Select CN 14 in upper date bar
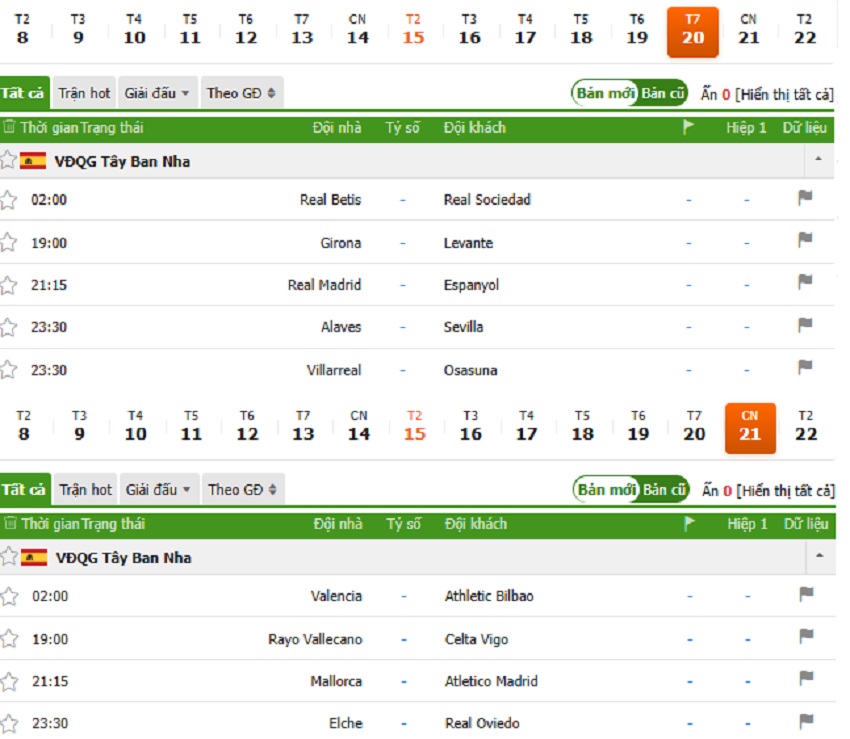 pyautogui.click(x=357, y=30)
